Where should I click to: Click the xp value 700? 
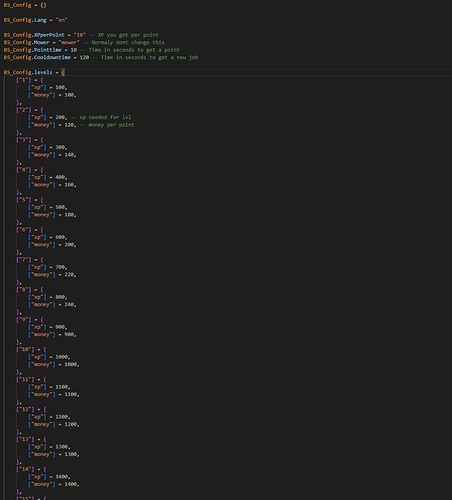[60, 267]
